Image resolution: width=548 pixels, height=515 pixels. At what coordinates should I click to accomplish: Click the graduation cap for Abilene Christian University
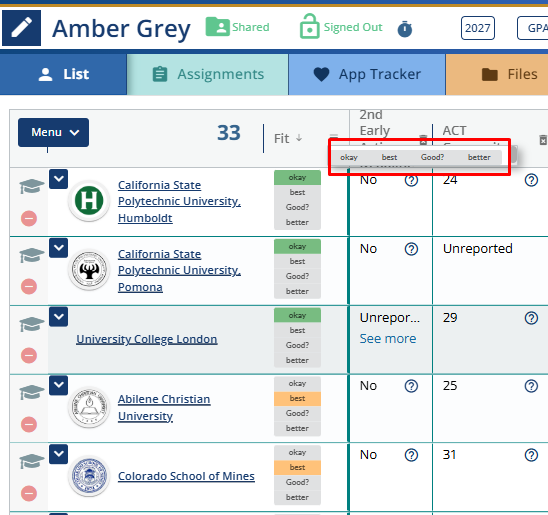click(32, 392)
